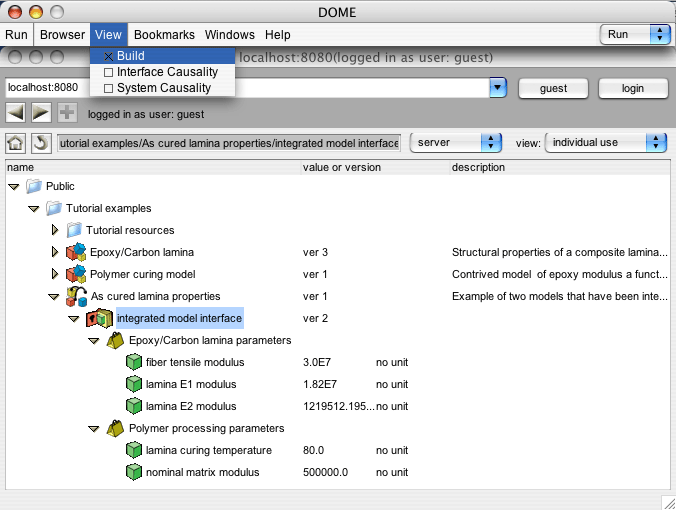Collapse Polymer processing parameters group

pyautogui.click(x=94, y=429)
